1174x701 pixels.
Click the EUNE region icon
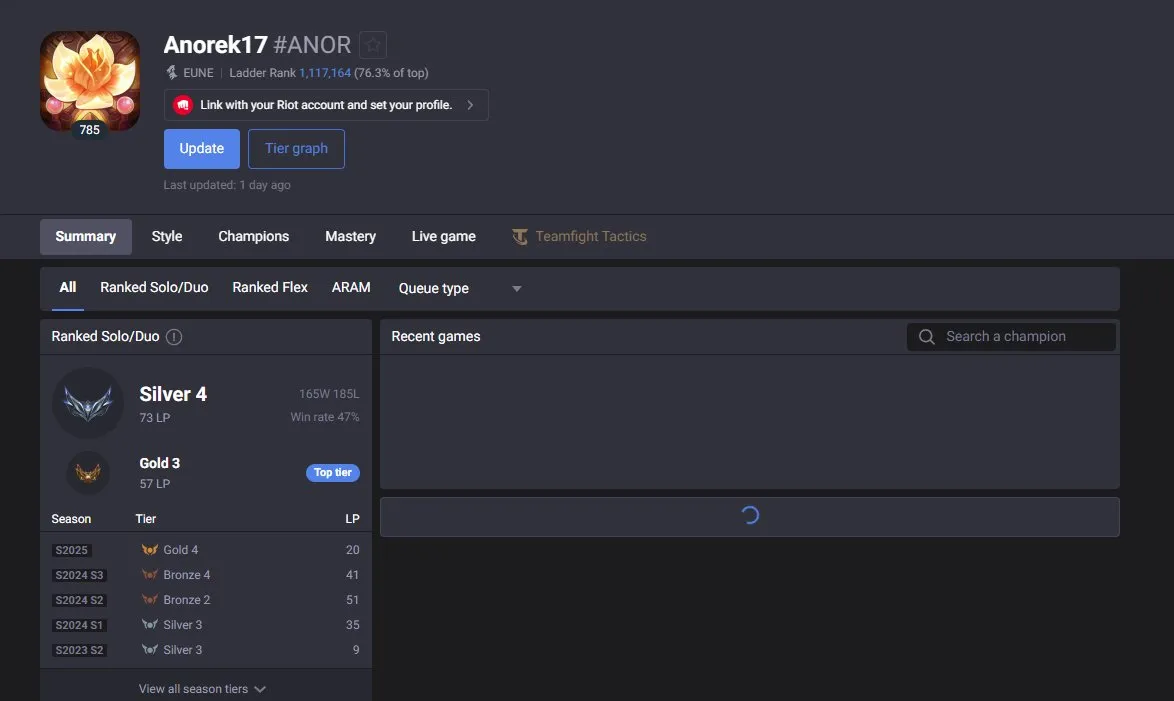tap(171, 73)
